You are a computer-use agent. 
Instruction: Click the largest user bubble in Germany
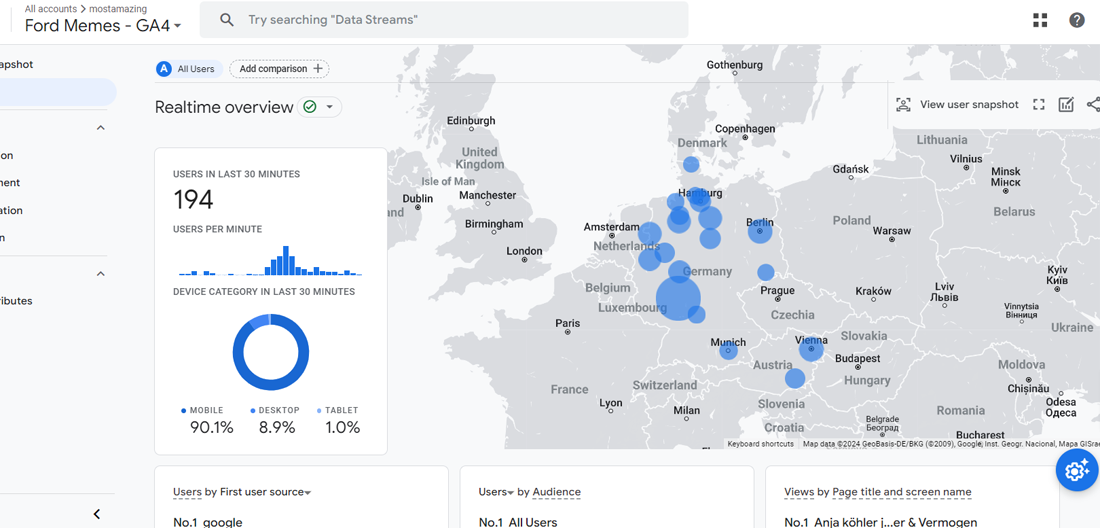[678, 298]
